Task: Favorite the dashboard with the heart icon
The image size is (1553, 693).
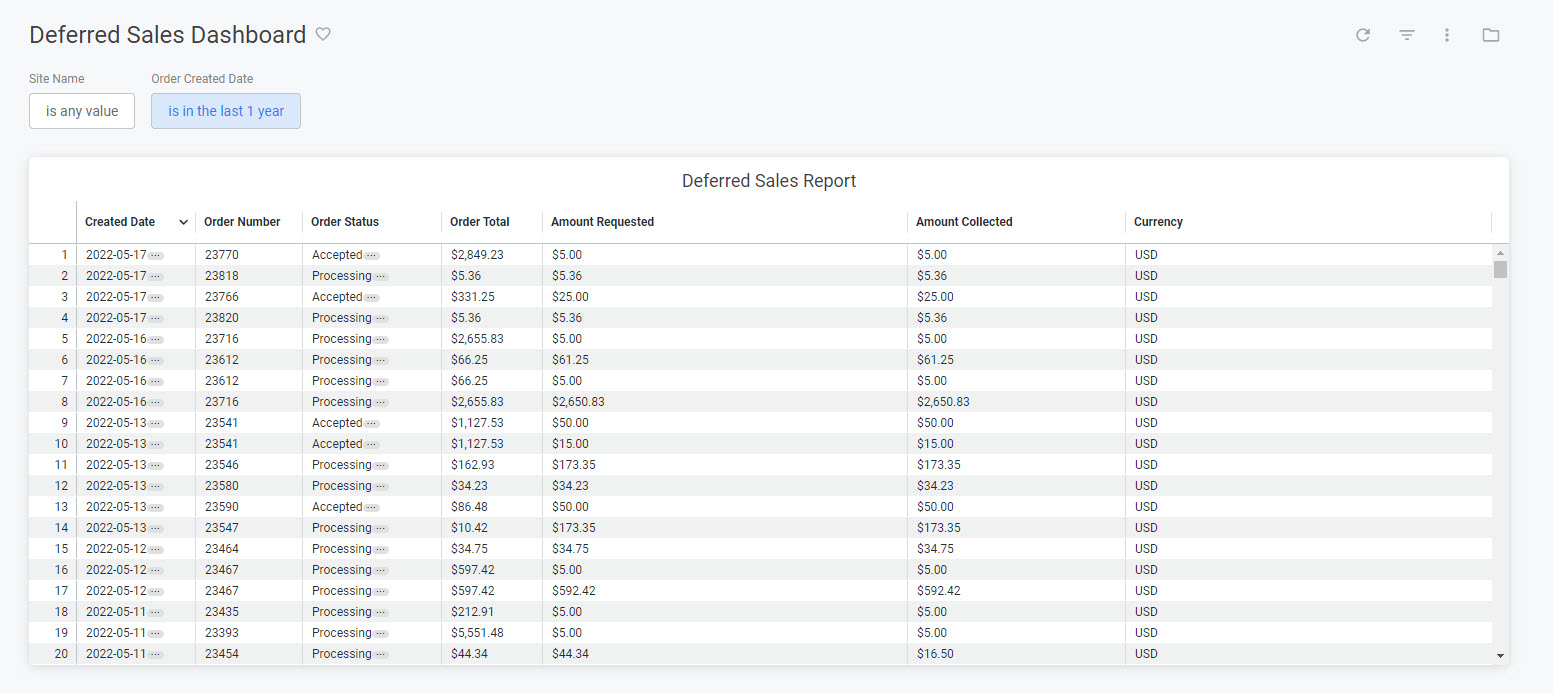Action: (x=323, y=34)
